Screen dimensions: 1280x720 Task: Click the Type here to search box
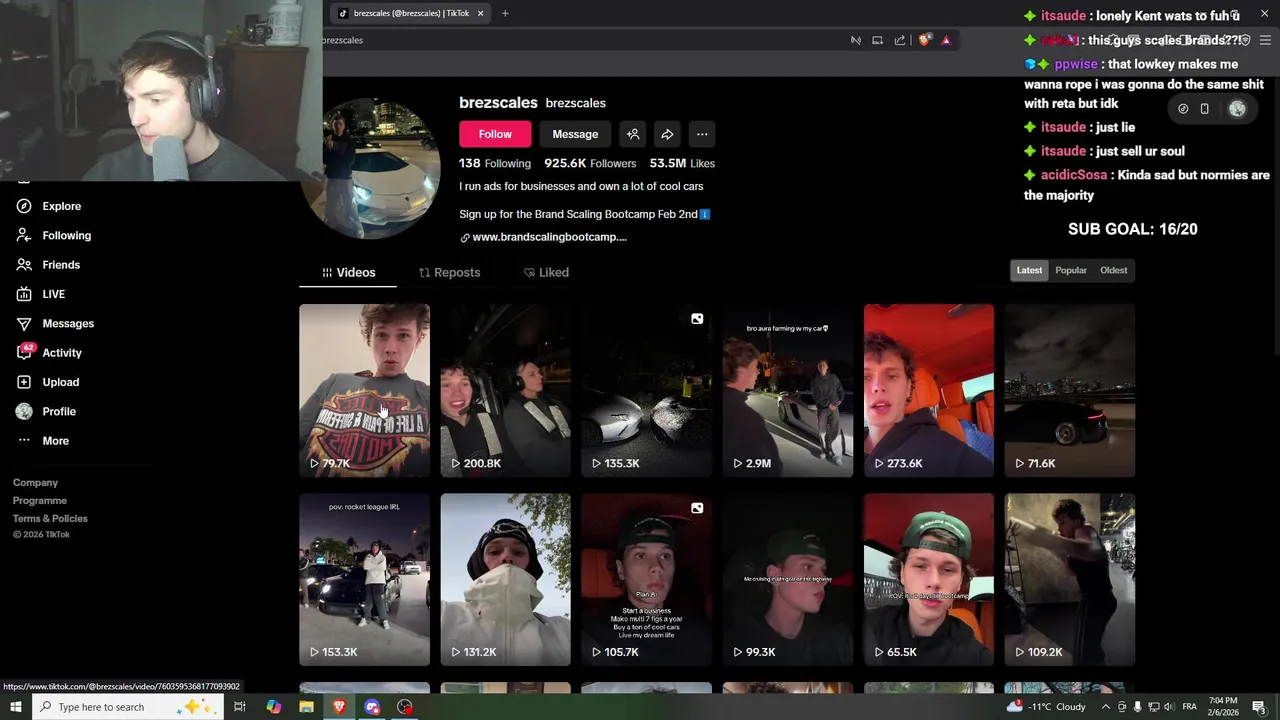coord(128,707)
